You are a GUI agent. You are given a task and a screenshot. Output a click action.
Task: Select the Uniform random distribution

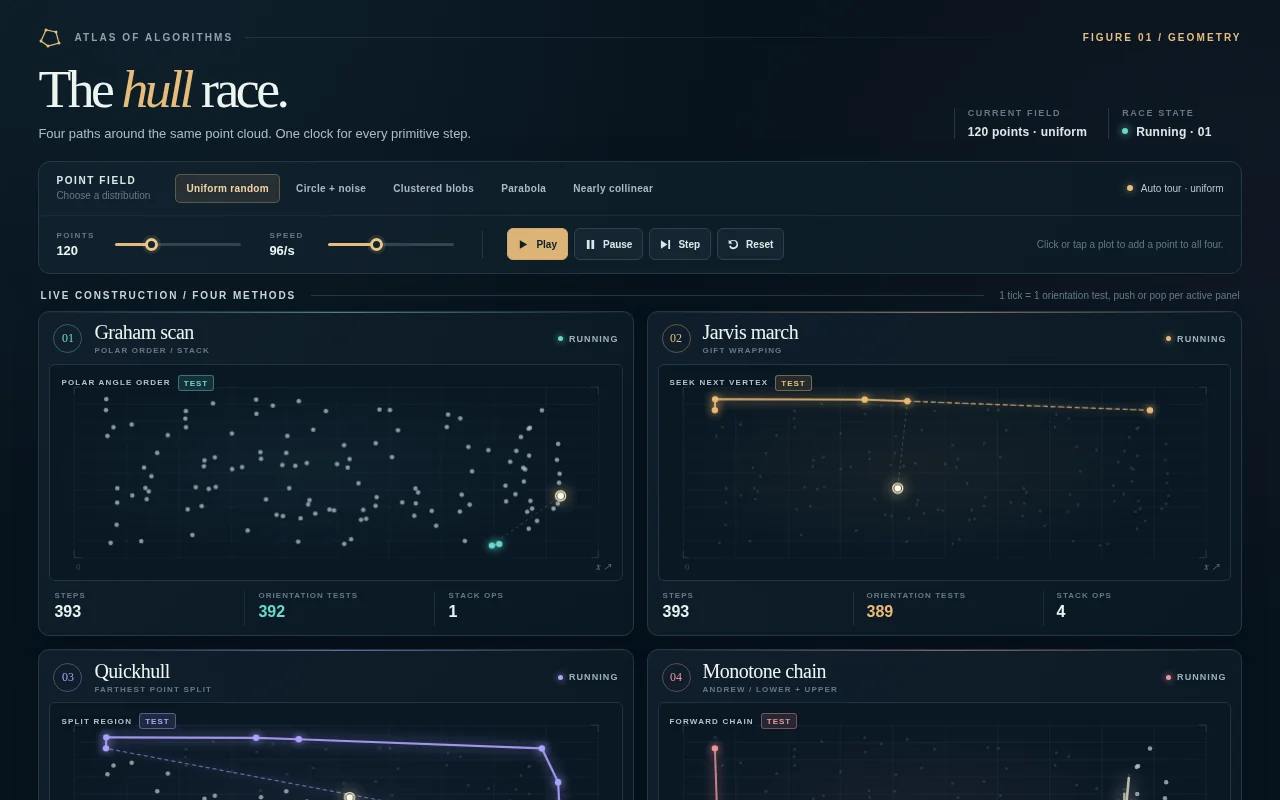tap(227, 188)
